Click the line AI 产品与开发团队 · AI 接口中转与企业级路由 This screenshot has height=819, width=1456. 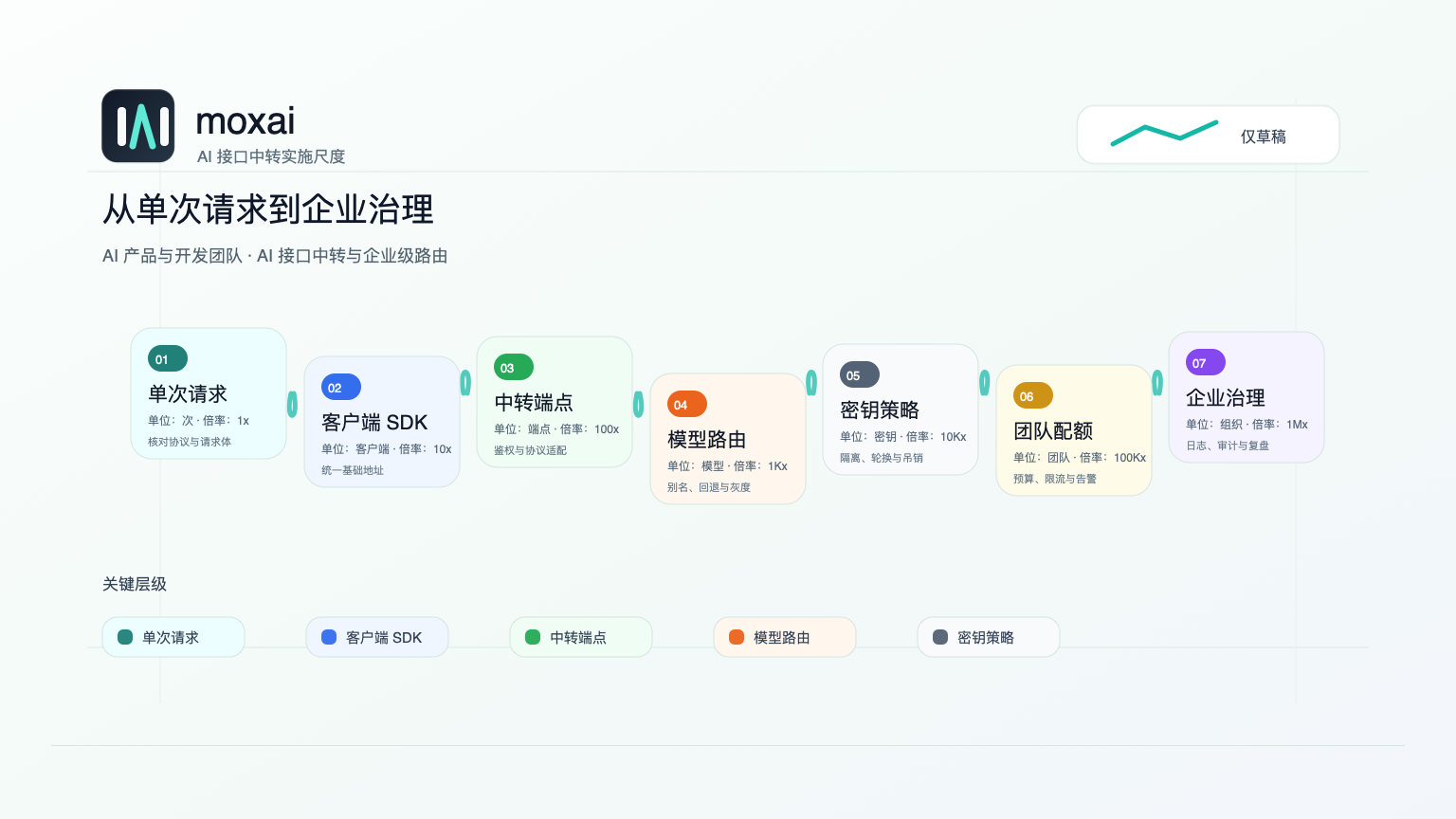pos(275,256)
